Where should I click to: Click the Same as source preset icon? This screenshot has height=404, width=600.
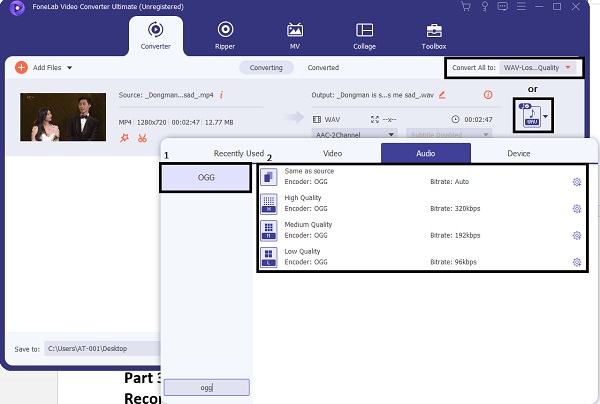pyautogui.click(x=269, y=177)
